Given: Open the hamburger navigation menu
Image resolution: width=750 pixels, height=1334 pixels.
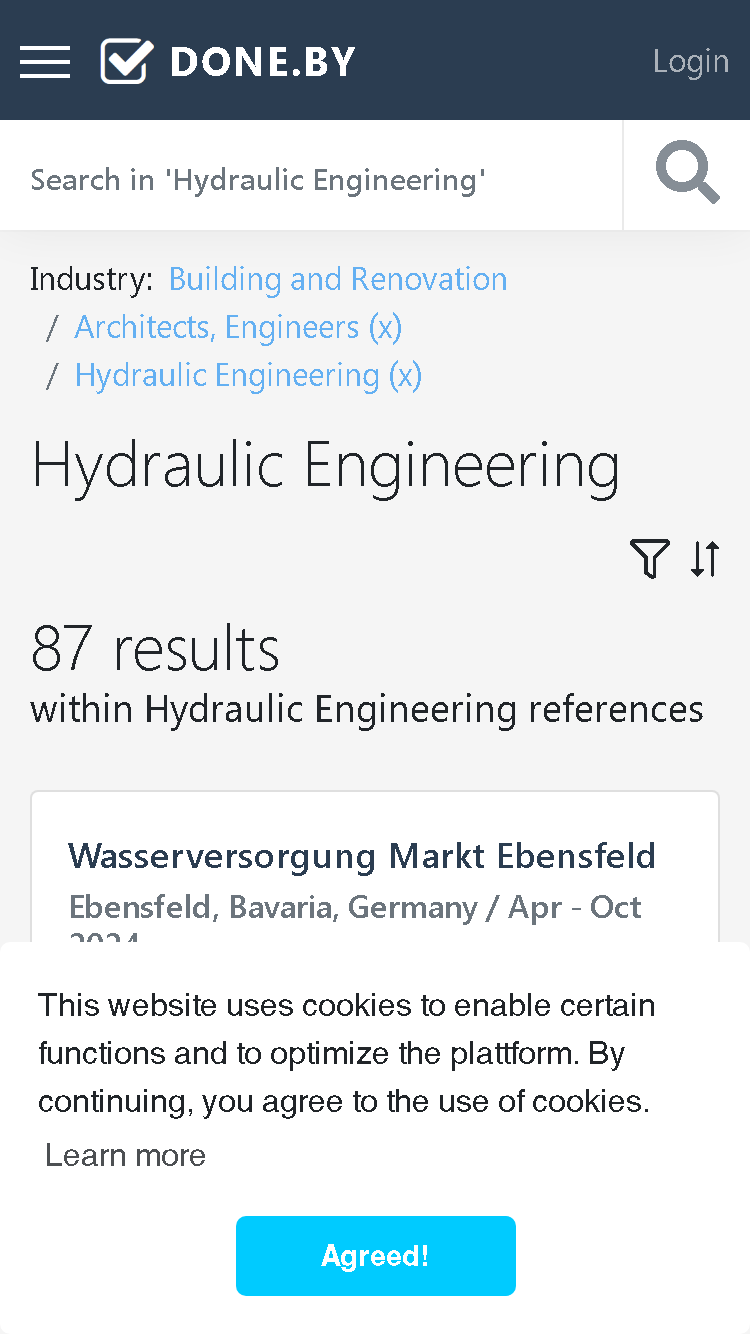Looking at the screenshot, I should tap(45, 62).
